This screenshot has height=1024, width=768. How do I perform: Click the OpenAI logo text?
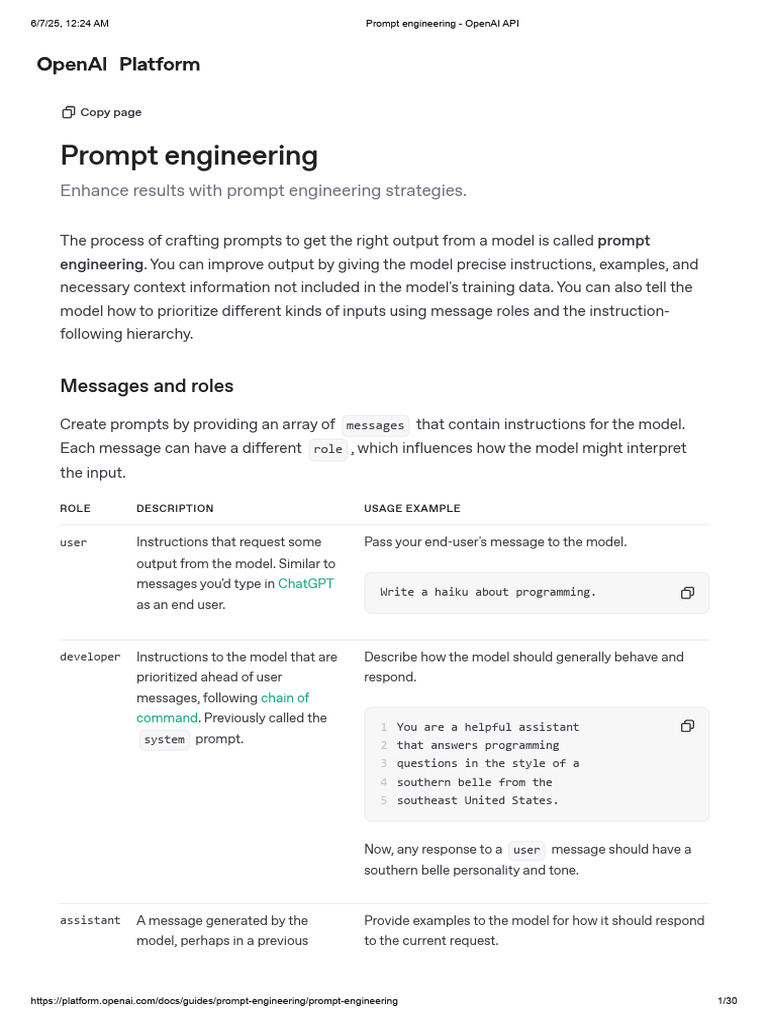tap(71, 65)
